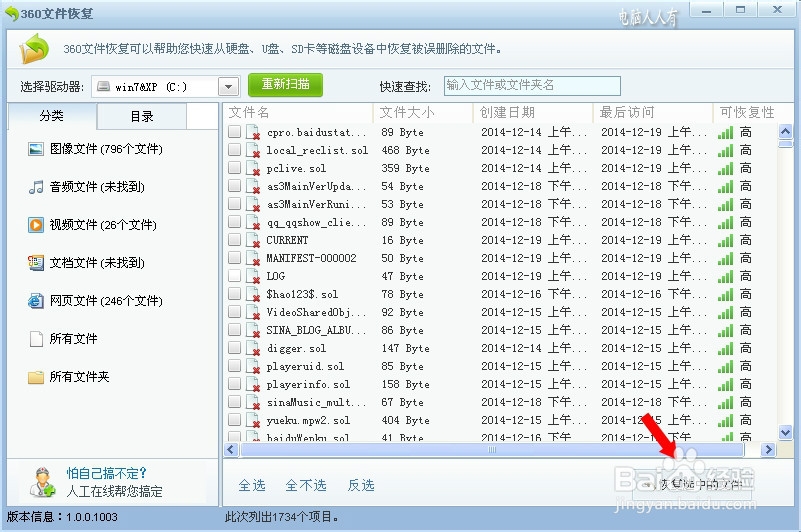Select the 音频文件 audio category icon
Screen dimensions: 801x532
[36, 187]
